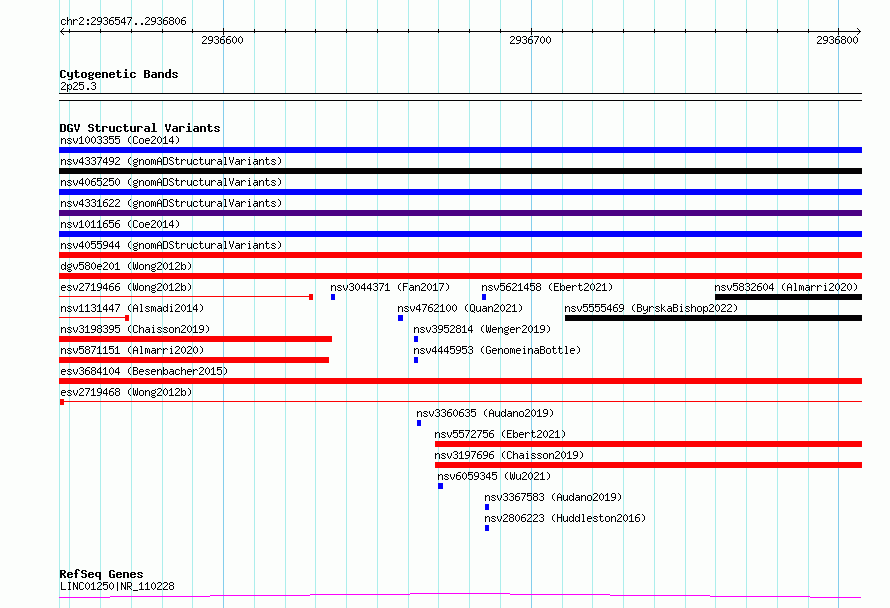Click the red bar under nsv4055944
The height and width of the screenshot is (608, 890).
click(x=460, y=255)
